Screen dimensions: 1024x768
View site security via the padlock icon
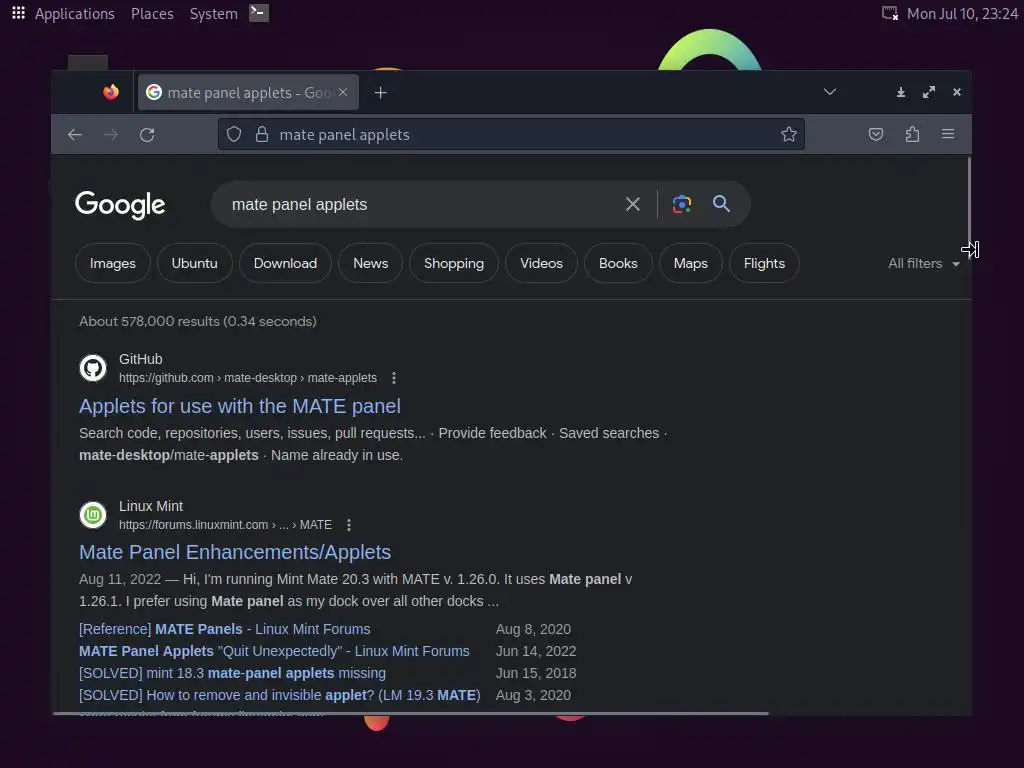coord(262,135)
